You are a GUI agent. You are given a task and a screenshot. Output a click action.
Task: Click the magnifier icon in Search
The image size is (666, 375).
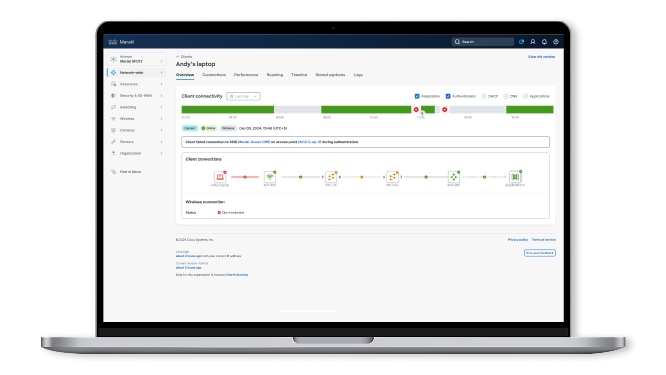(457, 42)
